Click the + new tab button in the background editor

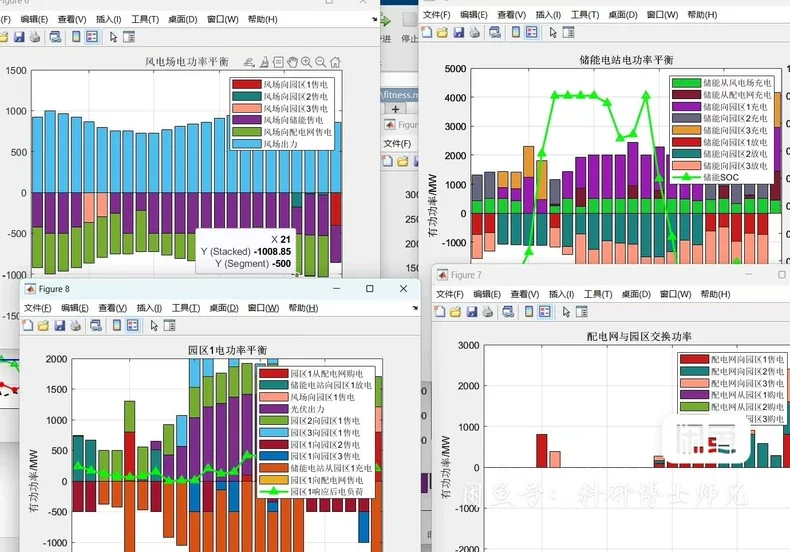click(396, 109)
